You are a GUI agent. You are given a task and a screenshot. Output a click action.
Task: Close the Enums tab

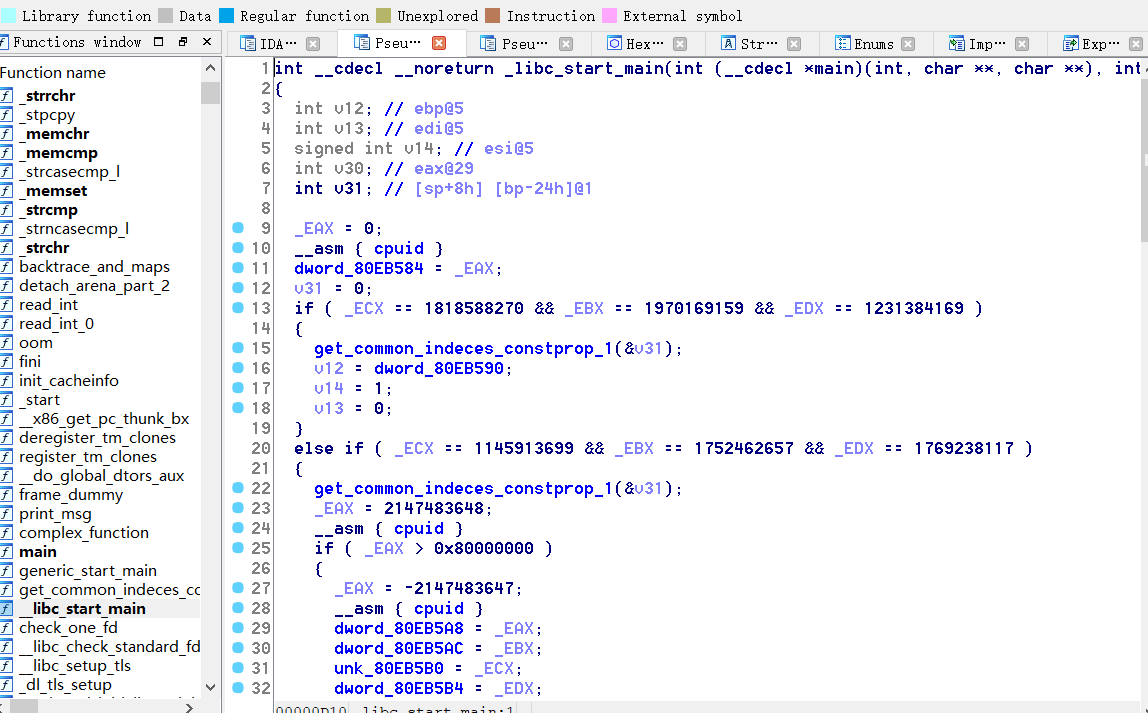tap(909, 44)
